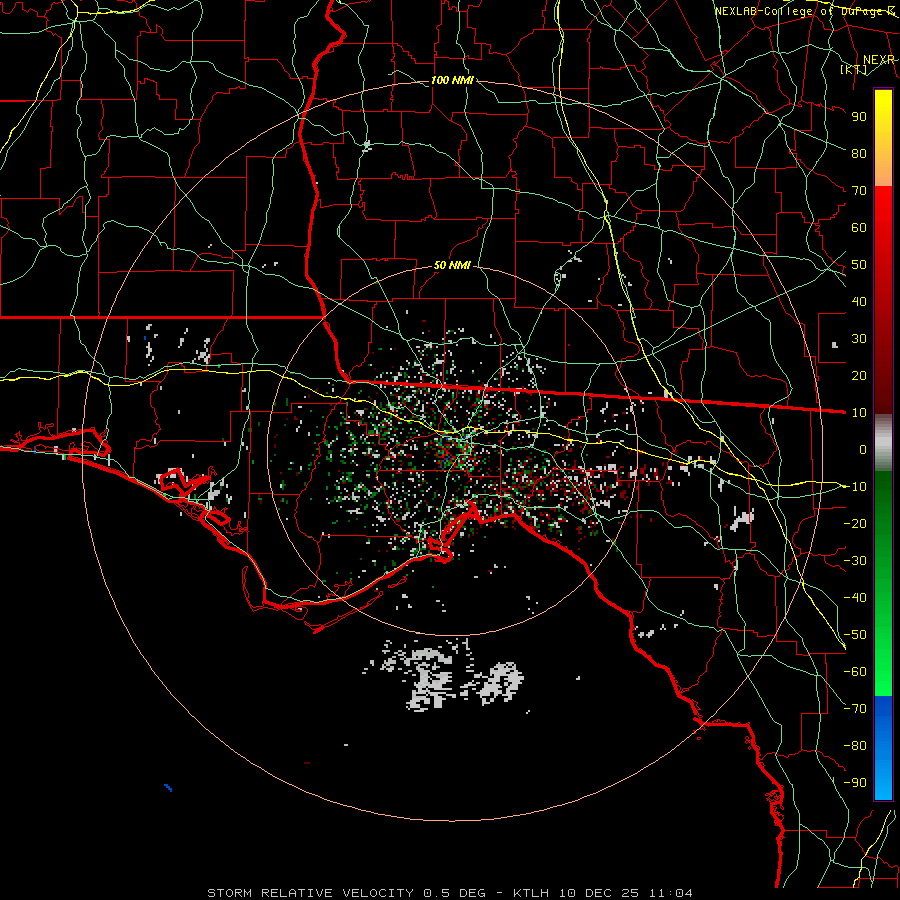
Task: Click the 0.5 DEG elevation text in footer
Action: pyautogui.click(x=455, y=893)
